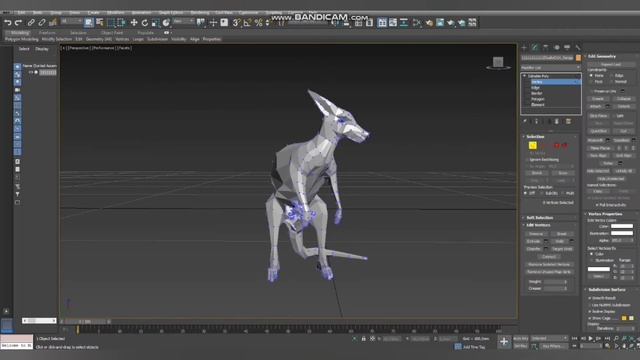
Task: Toggle the 3D Snaps button
Action: (x=236, y=23)
